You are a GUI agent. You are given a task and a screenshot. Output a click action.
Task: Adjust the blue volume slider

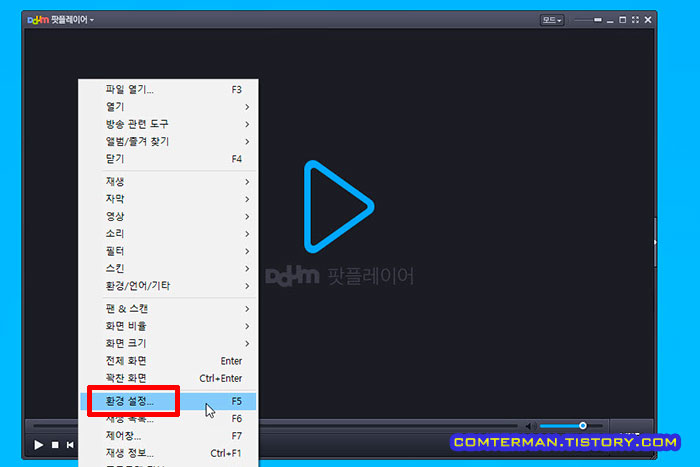tap(570, 426)
